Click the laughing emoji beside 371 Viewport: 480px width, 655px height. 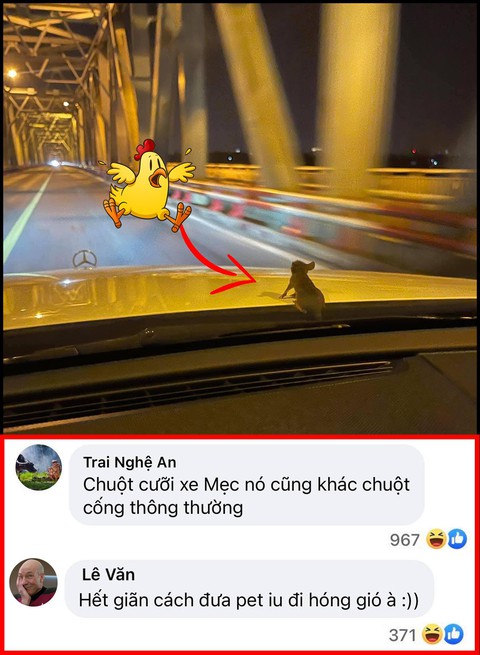pyautogui.click(x=433, y=634)
